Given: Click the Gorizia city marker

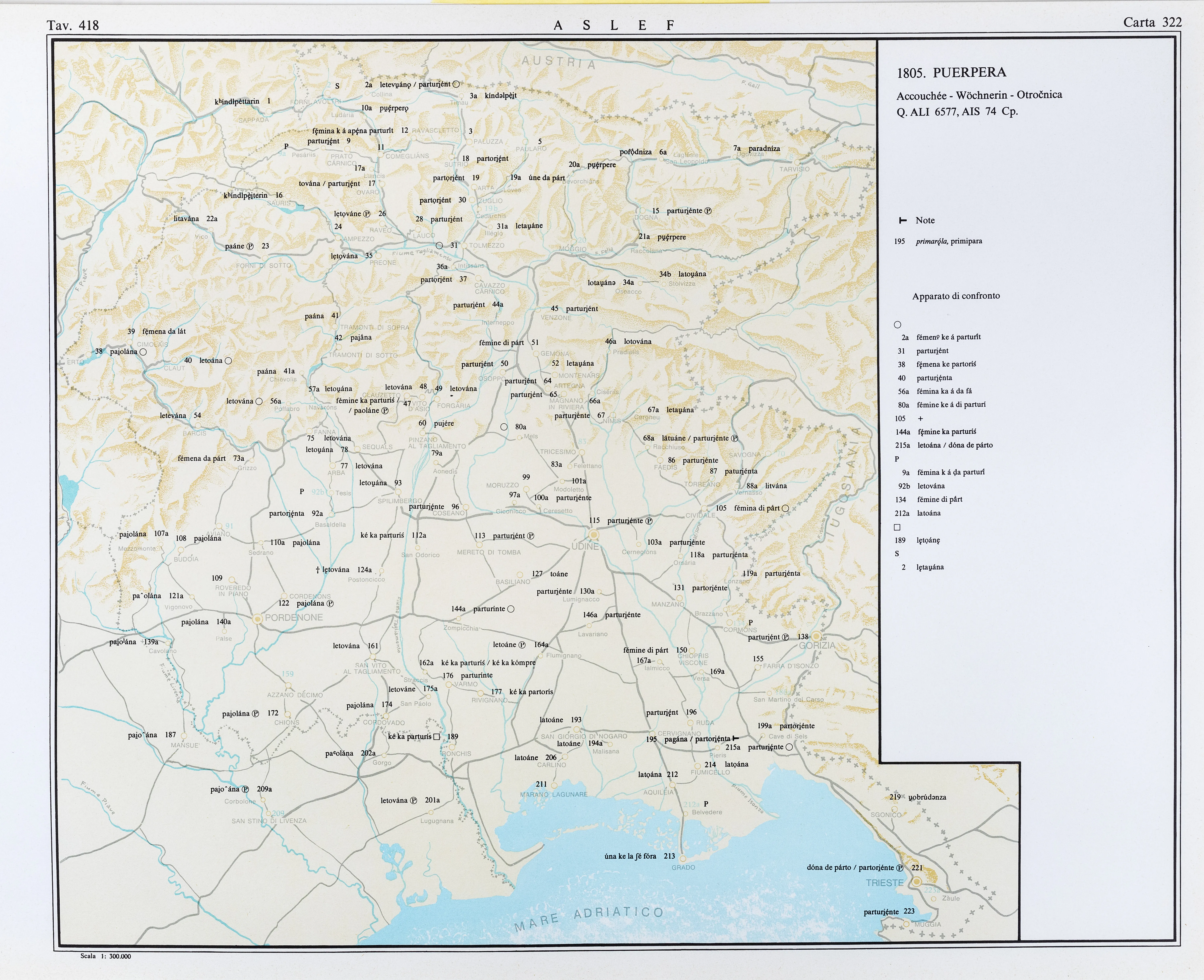Looking at the screenshot, I should [x=816, y=636].
